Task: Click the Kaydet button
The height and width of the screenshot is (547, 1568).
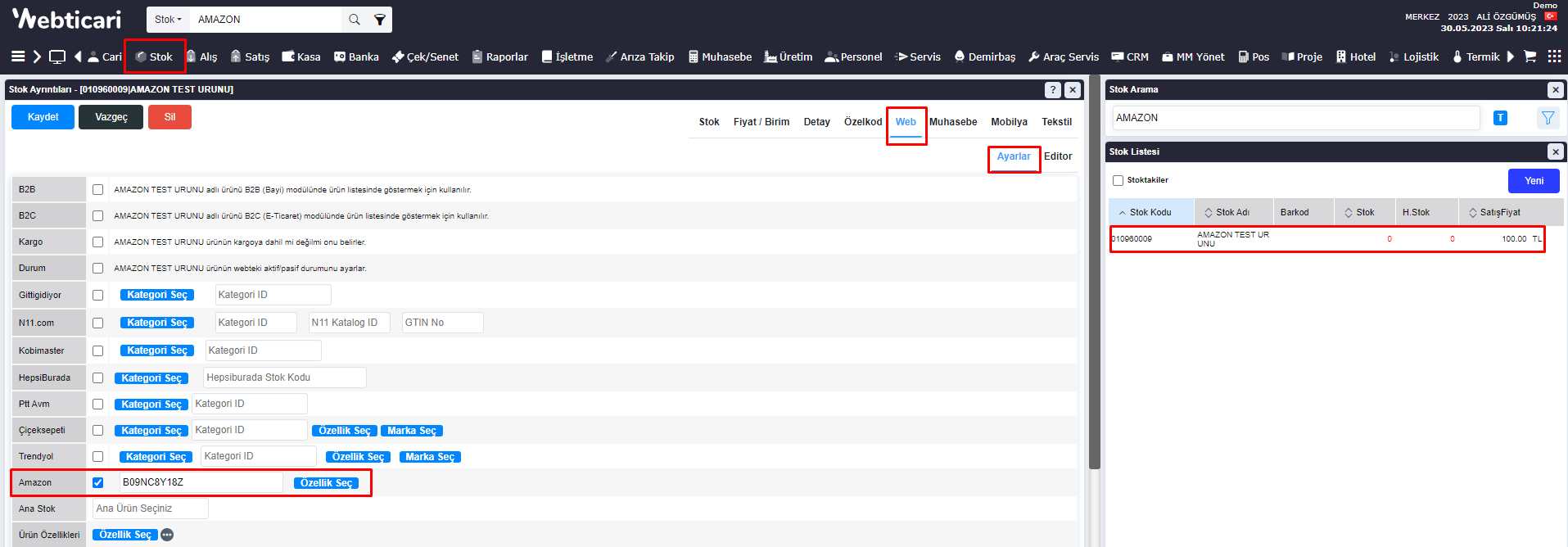Action: click(x=43, y=117)
